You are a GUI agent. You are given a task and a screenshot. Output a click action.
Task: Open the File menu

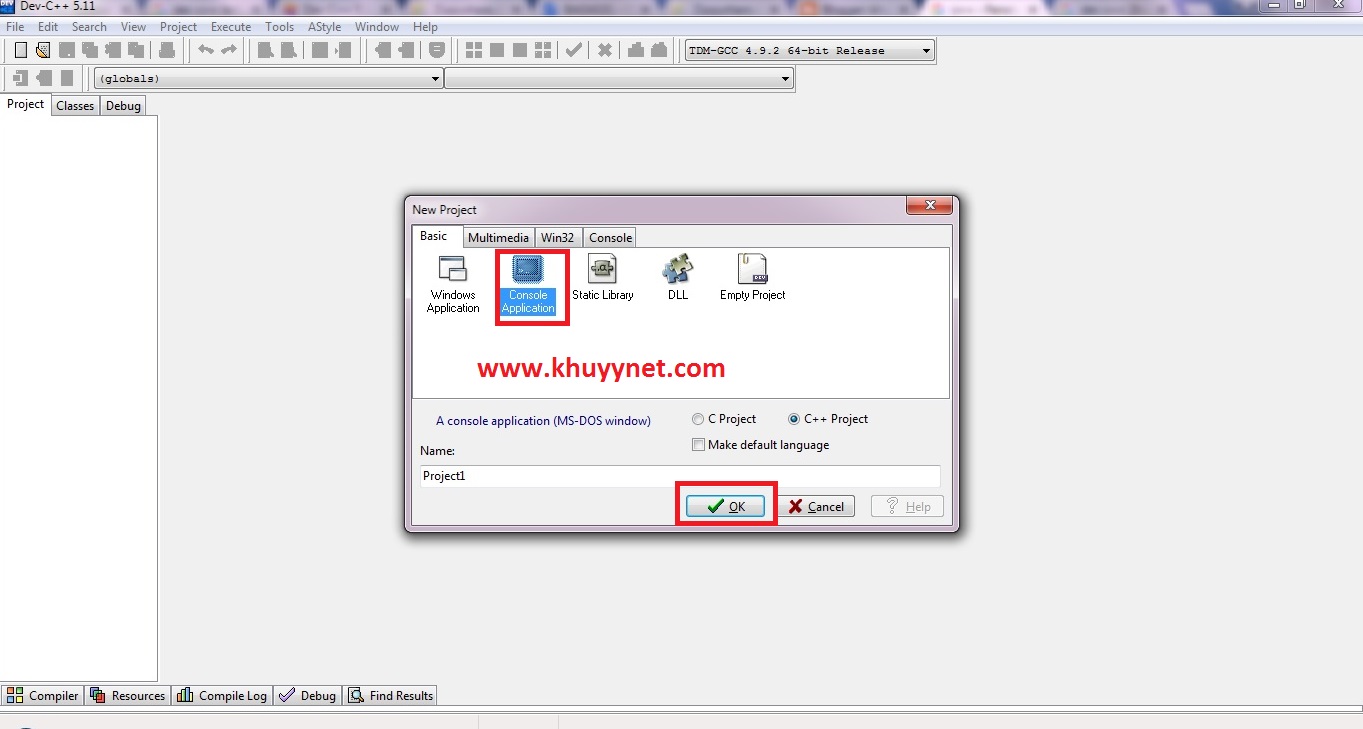pyautogui.click(x=15, y=27)
